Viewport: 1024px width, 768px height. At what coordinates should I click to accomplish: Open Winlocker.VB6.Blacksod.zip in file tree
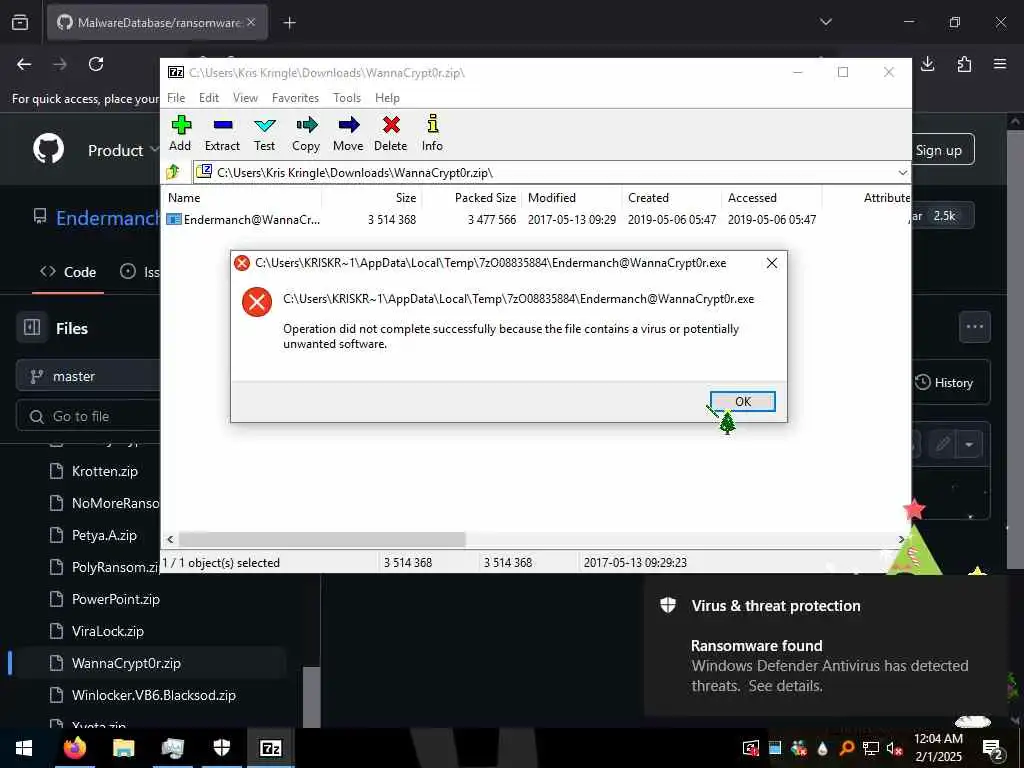[153, 696]
